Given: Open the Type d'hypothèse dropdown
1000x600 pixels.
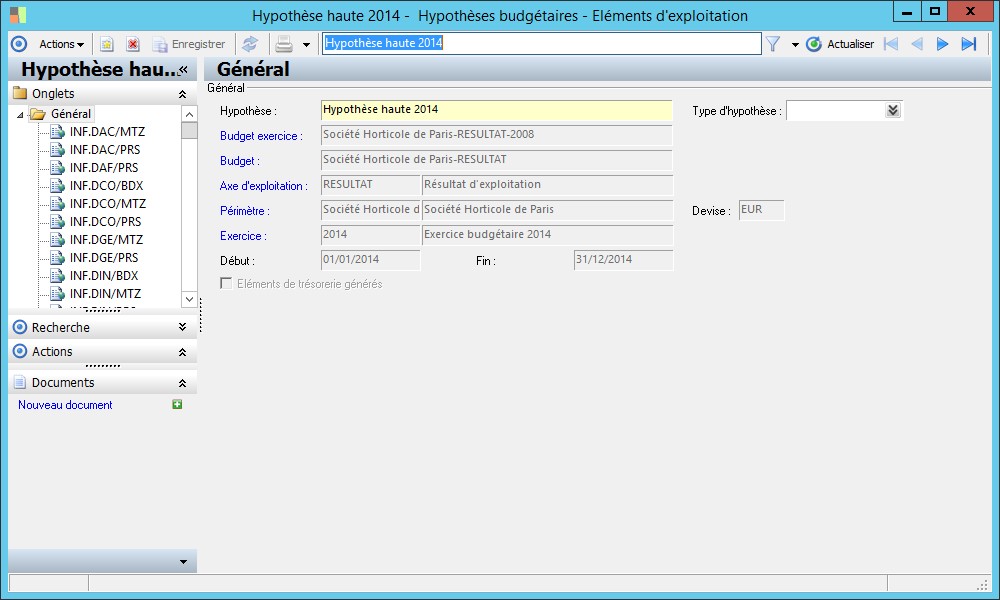Looking at the screenshot, I should (893, 110).
